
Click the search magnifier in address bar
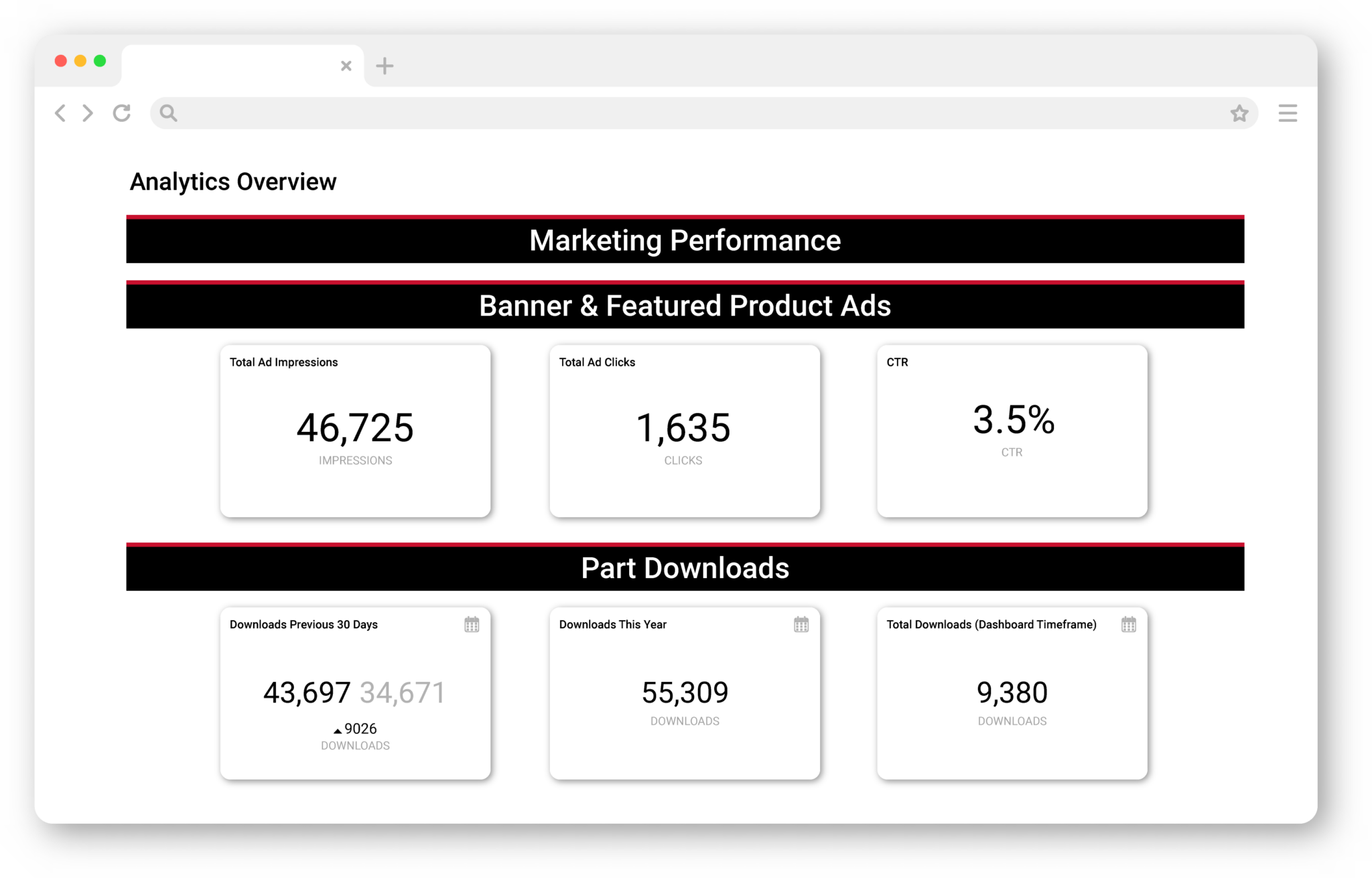tap(169, 113)
